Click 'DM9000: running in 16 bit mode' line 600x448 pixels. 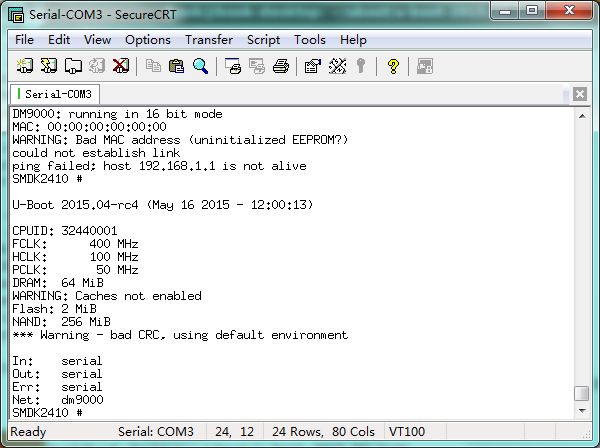[x=117, y=114]
